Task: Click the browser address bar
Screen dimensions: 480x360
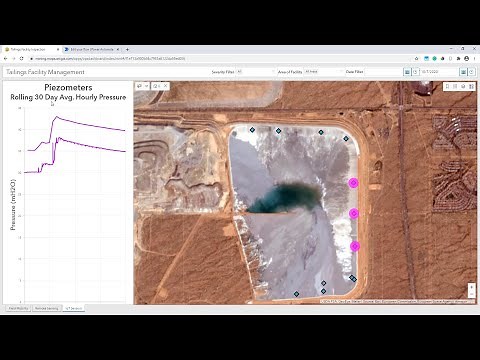Action: point(220,58)
